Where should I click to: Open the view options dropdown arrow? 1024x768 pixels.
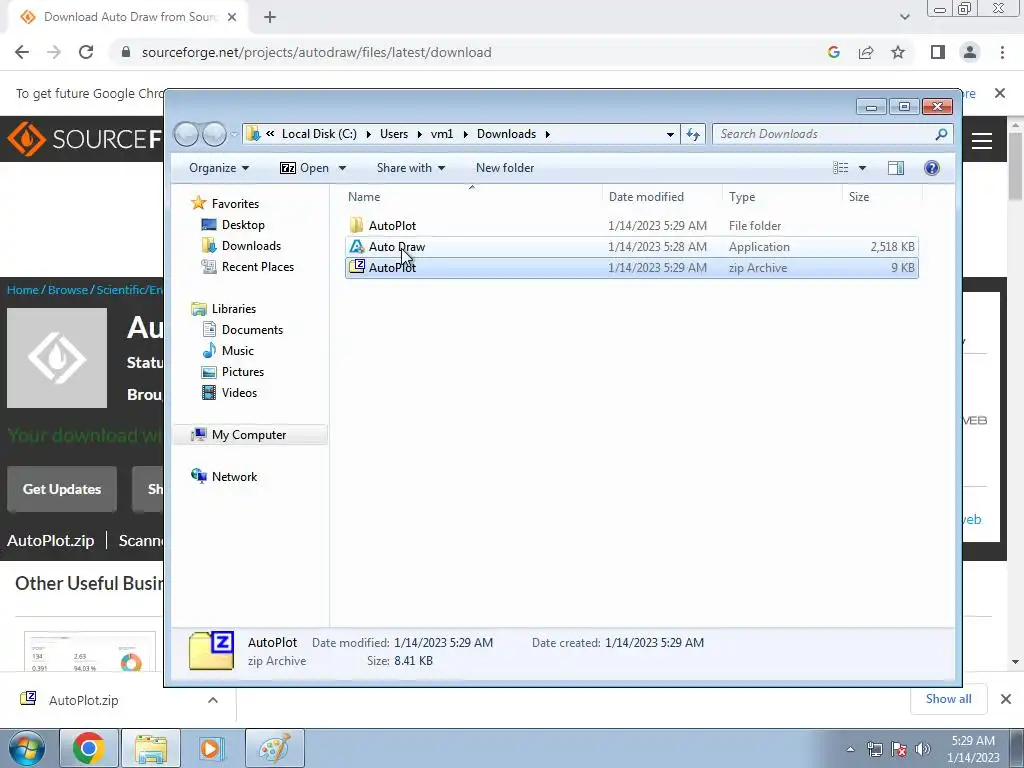[x=862, y=168]
